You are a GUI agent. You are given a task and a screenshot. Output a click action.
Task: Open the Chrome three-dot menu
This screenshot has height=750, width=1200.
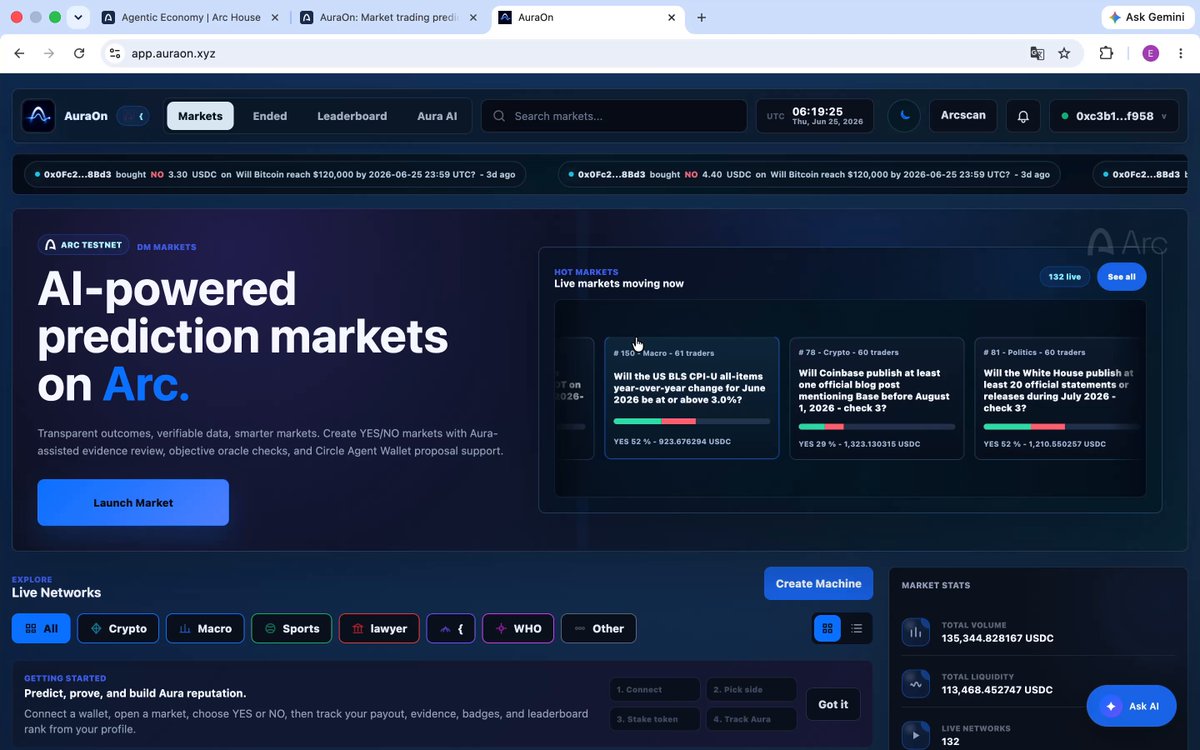pos(1180,53)
